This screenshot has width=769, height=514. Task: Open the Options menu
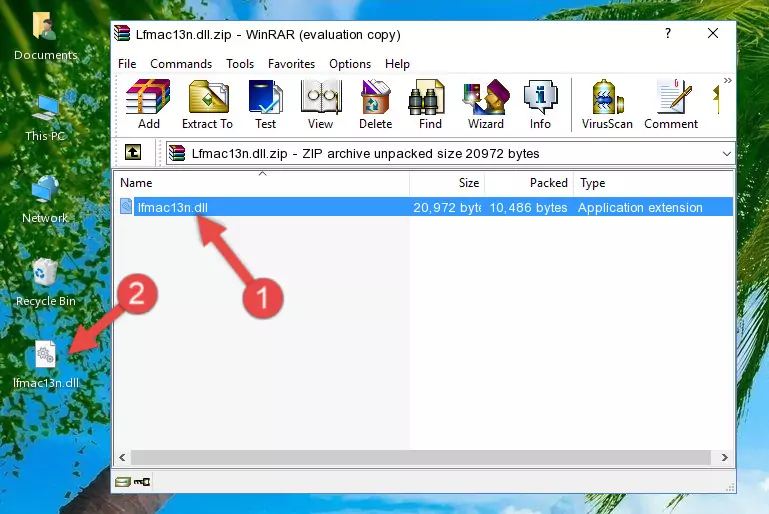350,64
